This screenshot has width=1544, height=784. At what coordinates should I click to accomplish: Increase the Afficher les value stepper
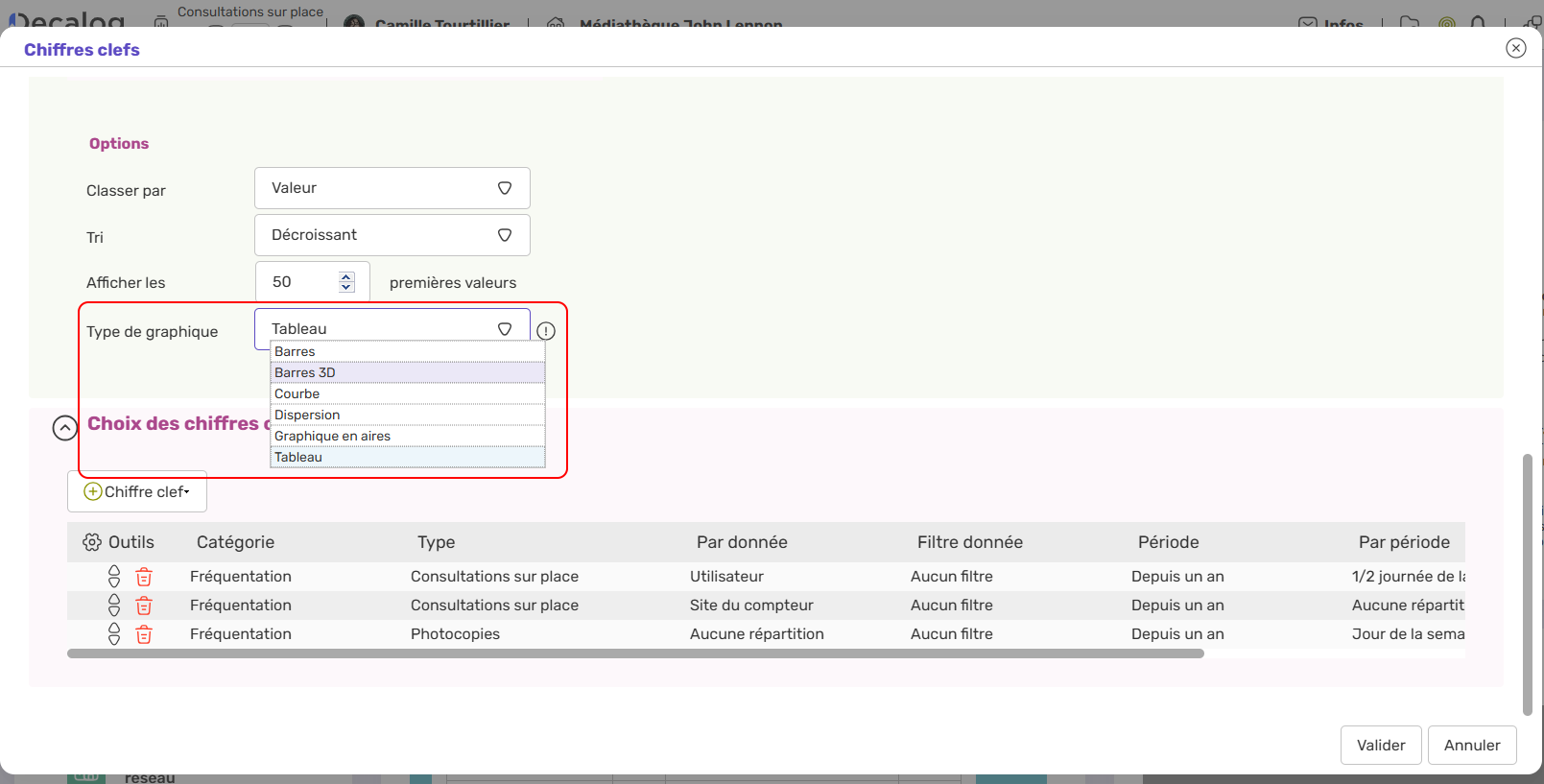346,276
